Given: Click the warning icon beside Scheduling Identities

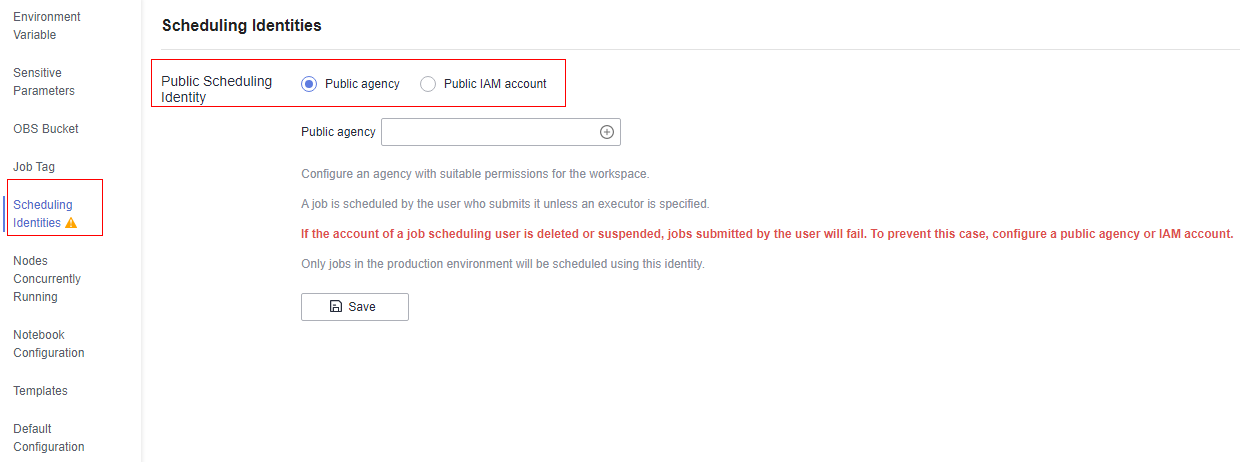Looking at the screenshot, I should click(x=71, y=223).
